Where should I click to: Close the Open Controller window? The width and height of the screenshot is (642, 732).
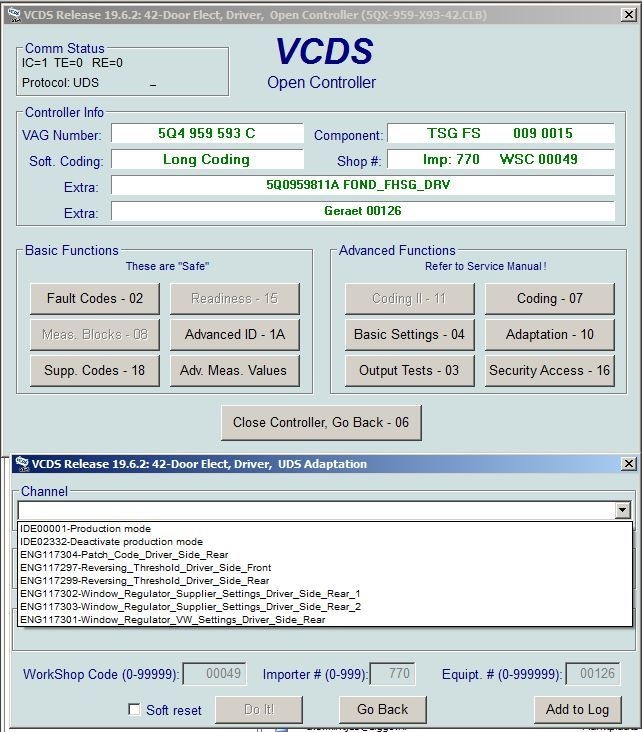click(x=629, y=15)
